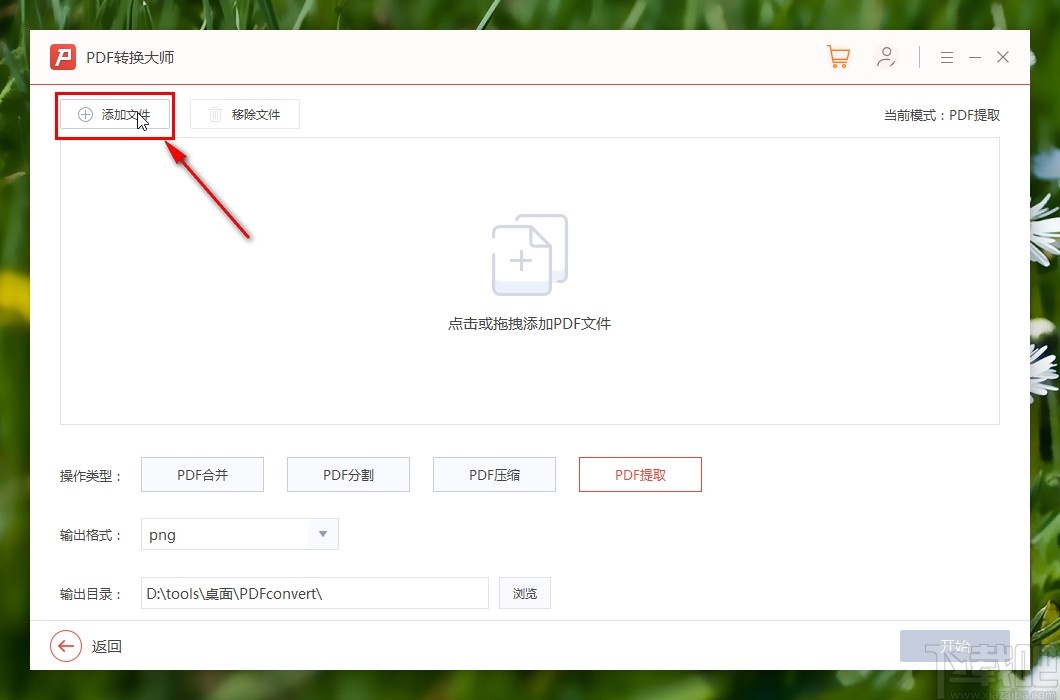Click the plus icon beside 添加文件
This screenshot has height=700, width=1060.
(x=84, y=114)
